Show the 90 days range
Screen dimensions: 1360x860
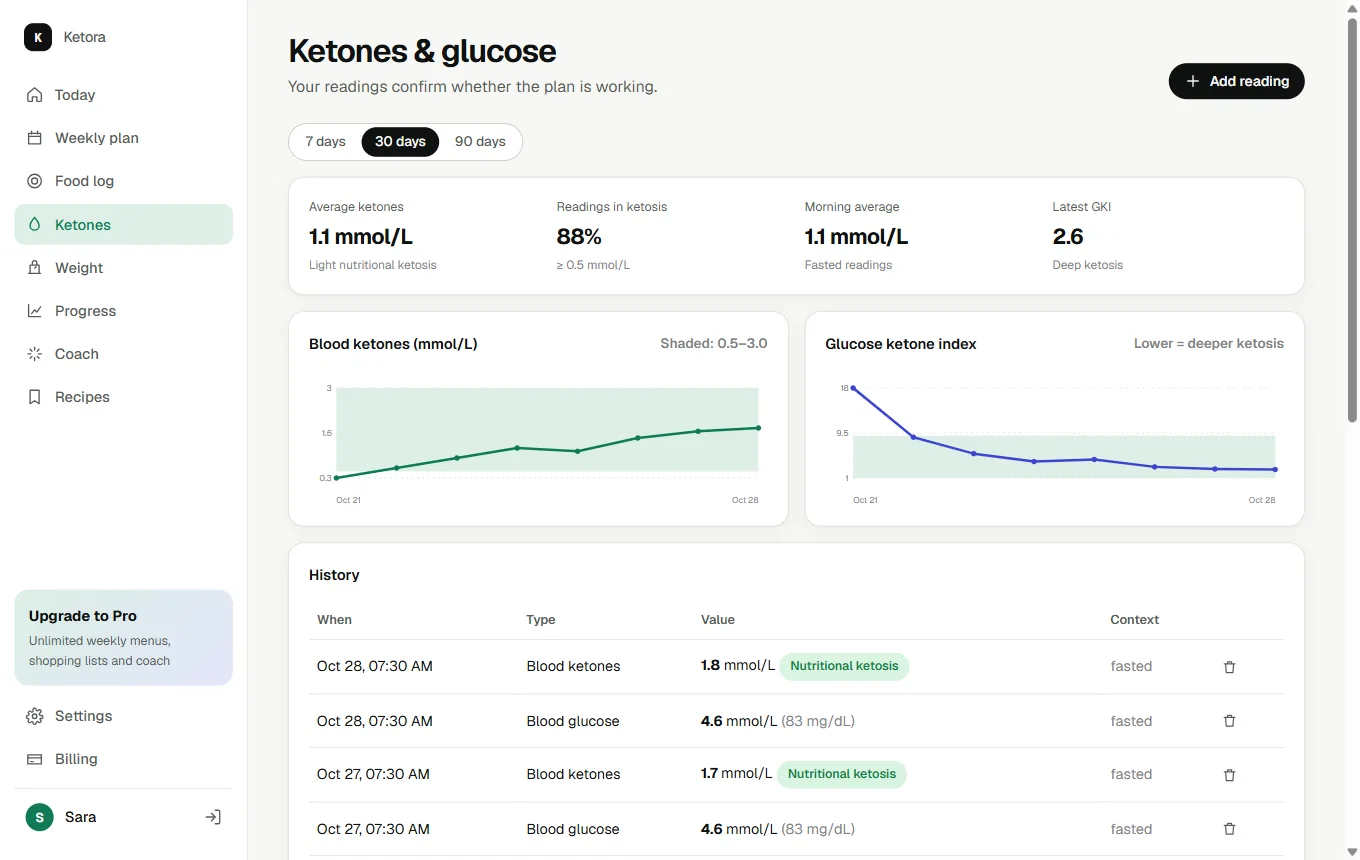[x=480, y=142]
